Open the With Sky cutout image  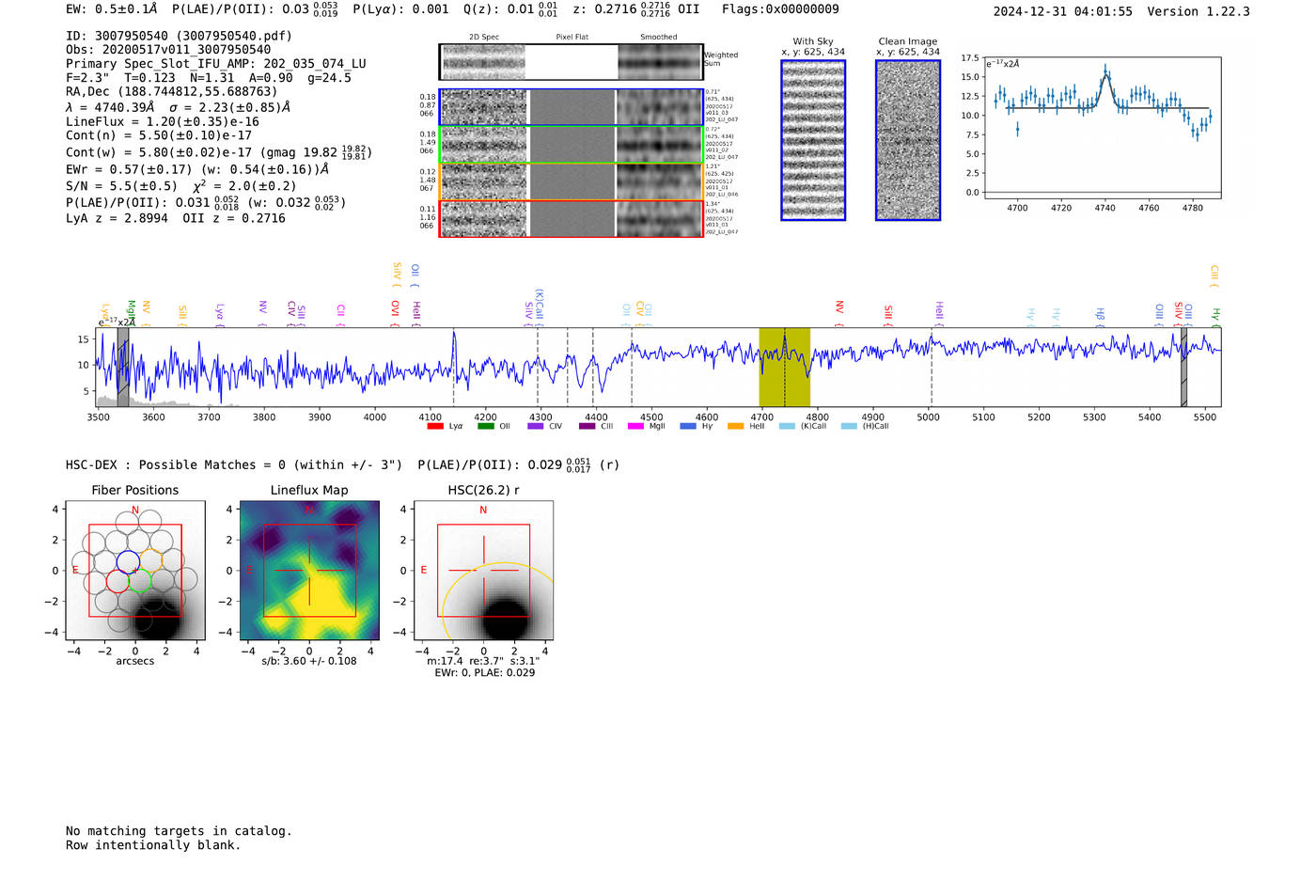pyautogui.click(x=813, y=140)
